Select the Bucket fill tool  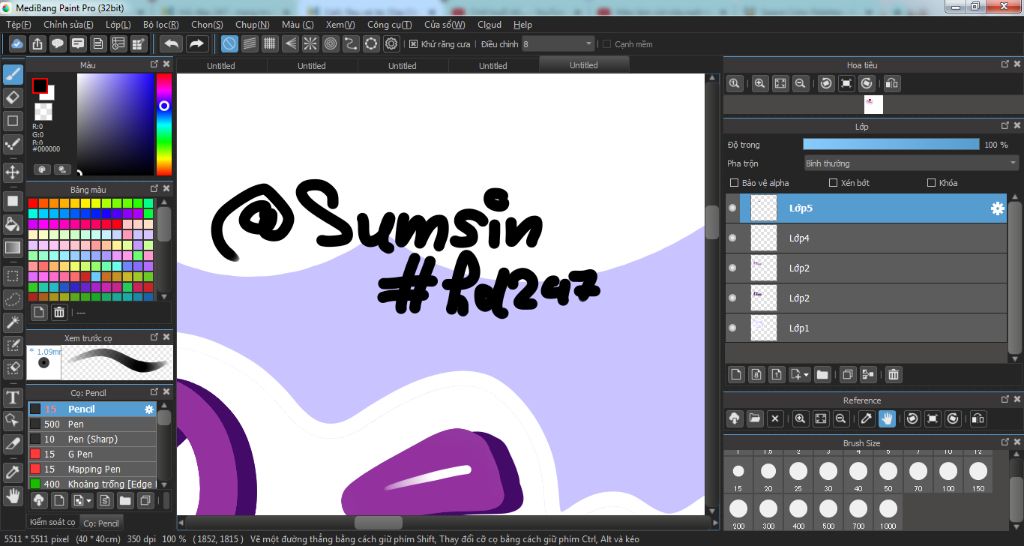tap(12, 224)
